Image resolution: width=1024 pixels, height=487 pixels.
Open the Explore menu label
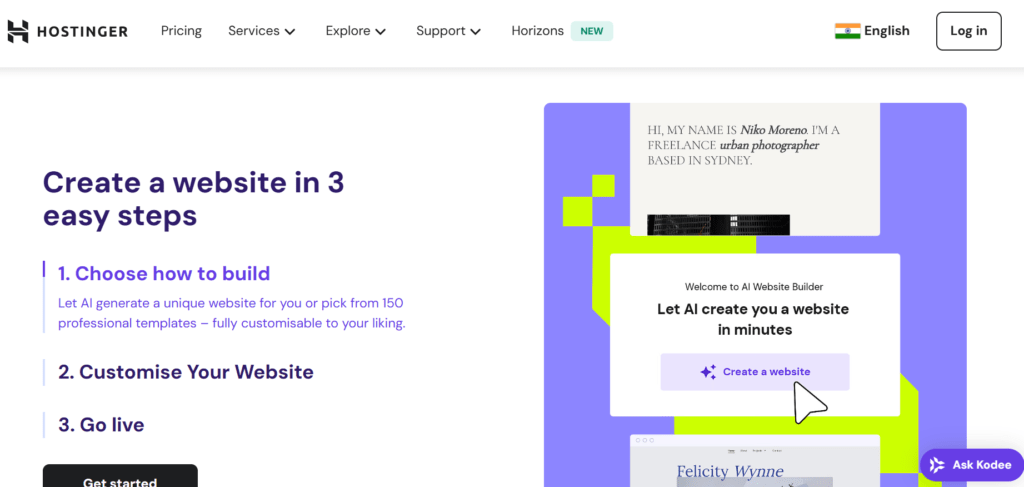point(348,31)
